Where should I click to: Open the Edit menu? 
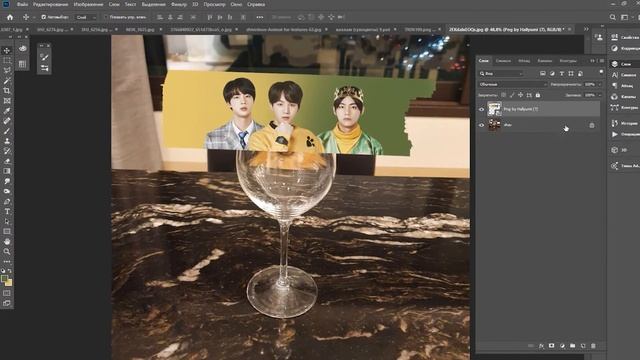[x=51, y=4]
